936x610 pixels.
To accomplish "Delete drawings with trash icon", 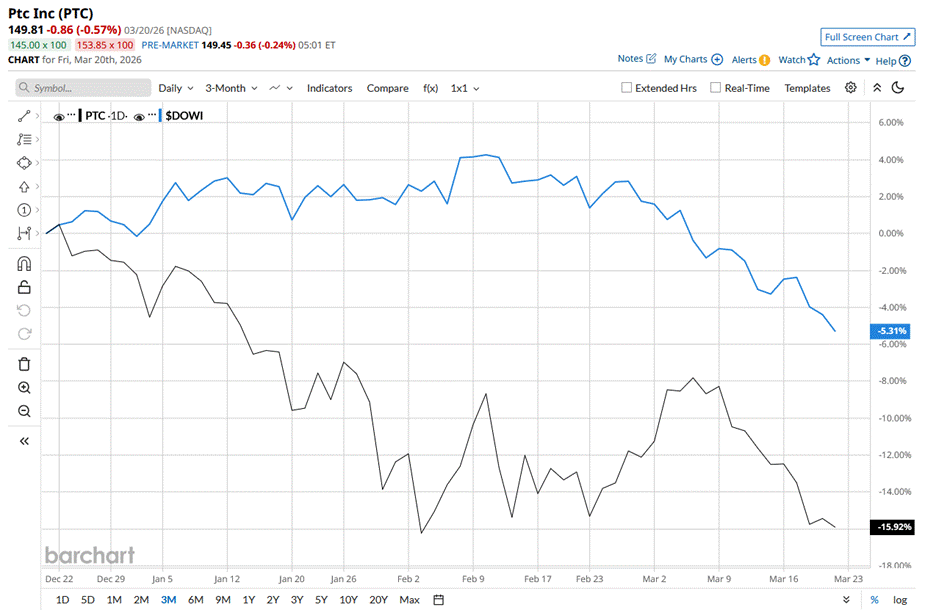I will tap(24, 364).
